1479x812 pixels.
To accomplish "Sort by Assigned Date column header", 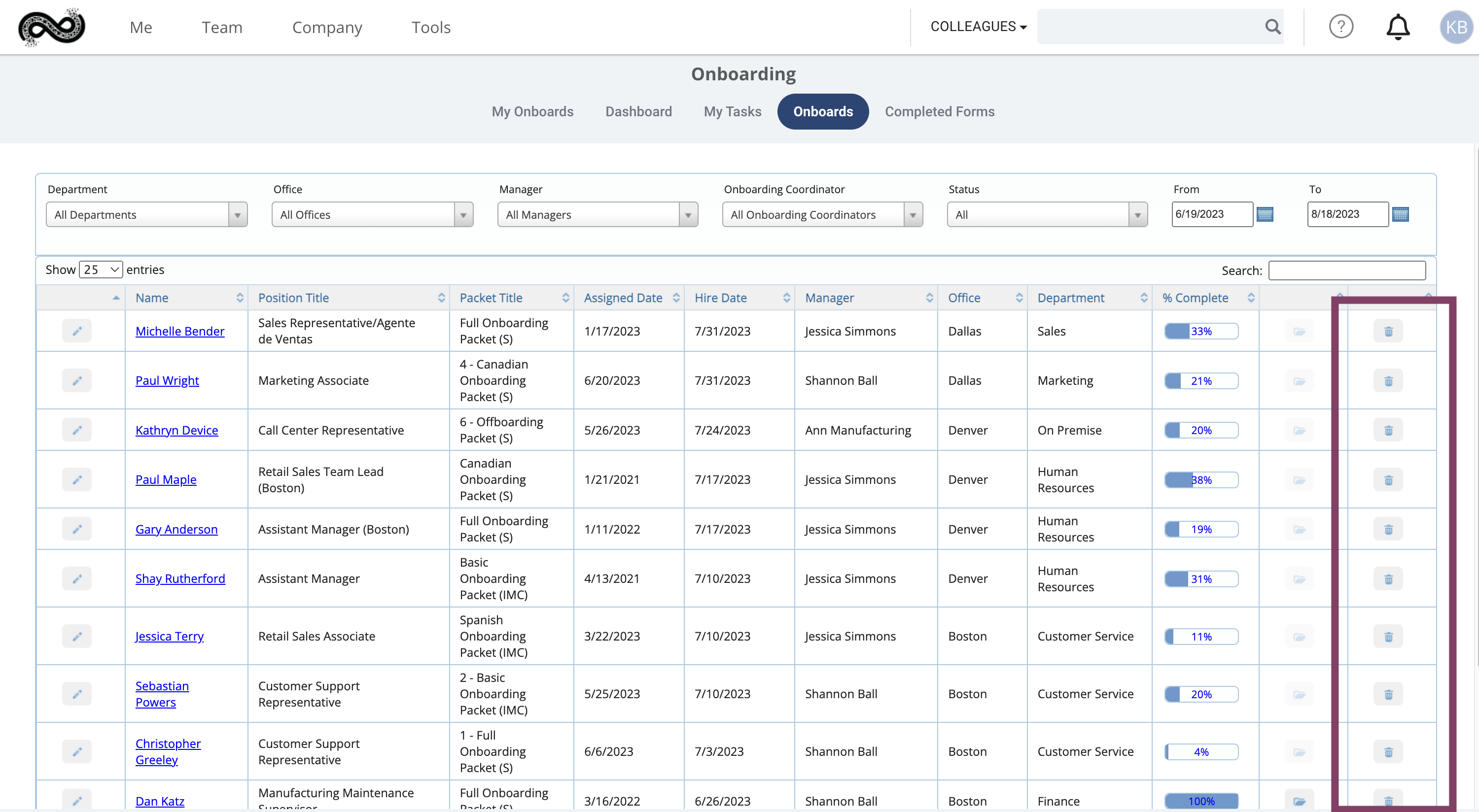I will (629, 297).
